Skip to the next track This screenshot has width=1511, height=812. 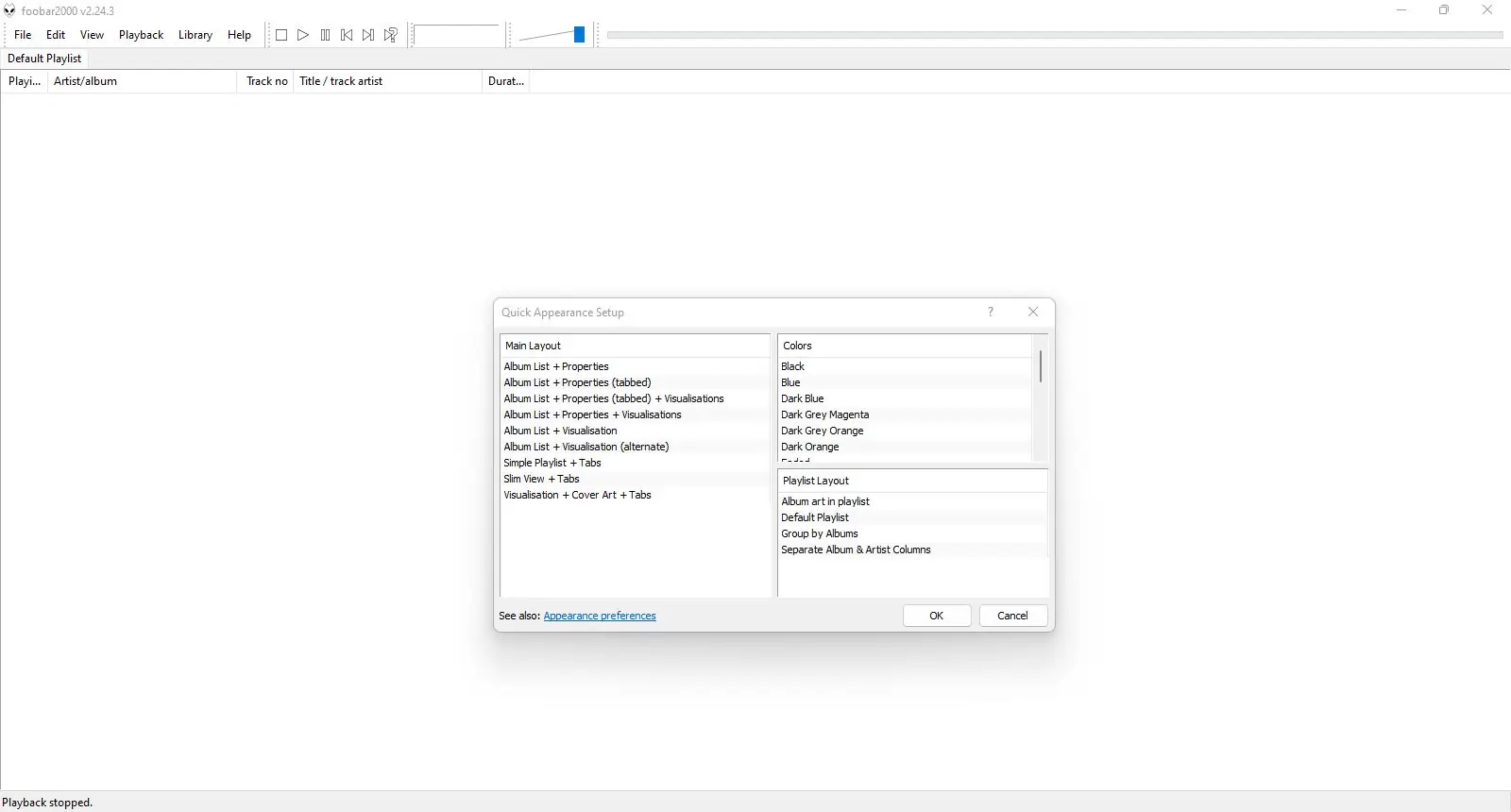(x=368, y=35)
